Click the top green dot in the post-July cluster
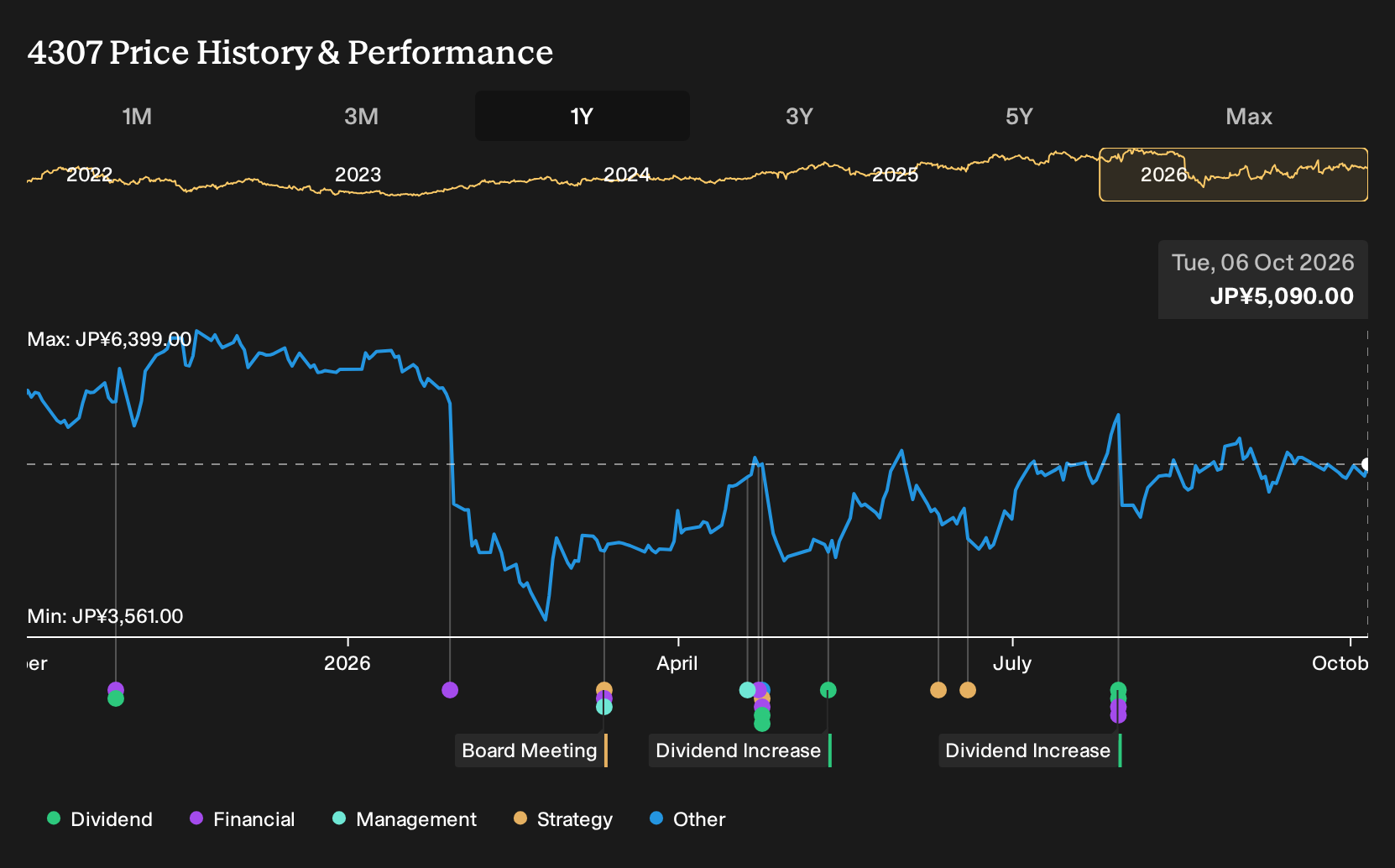The width and height of the screenshot is (1395, 868). click(x=1118, y=689)
